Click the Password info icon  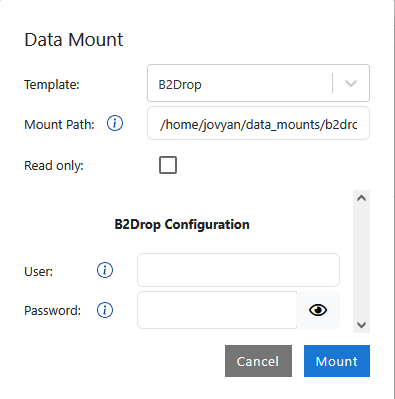(105, 310)
